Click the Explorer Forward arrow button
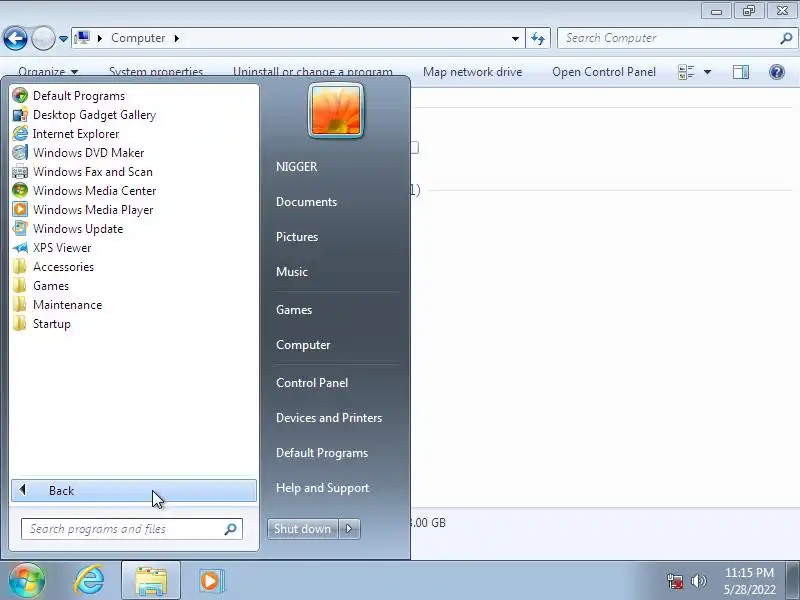Image resolution: width=800 pixels, height=600 pixels. [43, 38]
